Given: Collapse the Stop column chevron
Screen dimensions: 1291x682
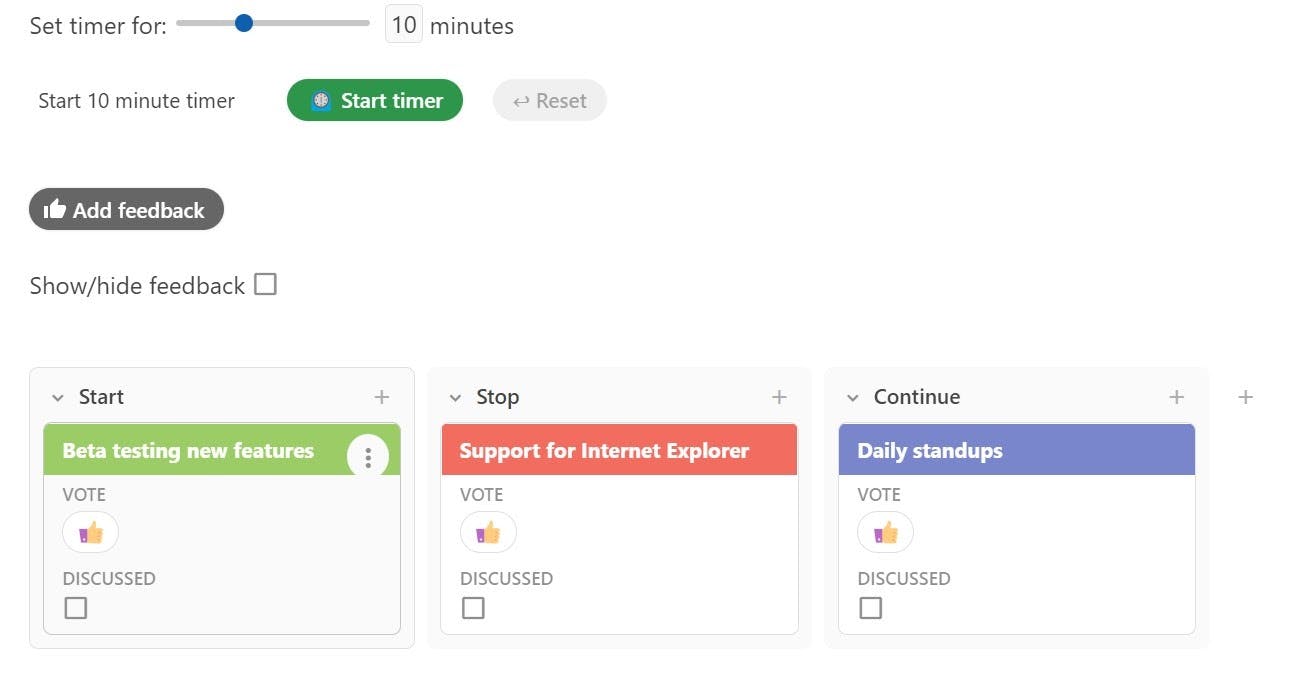Looking at the screenshot, I should click(x=455, y=398).
